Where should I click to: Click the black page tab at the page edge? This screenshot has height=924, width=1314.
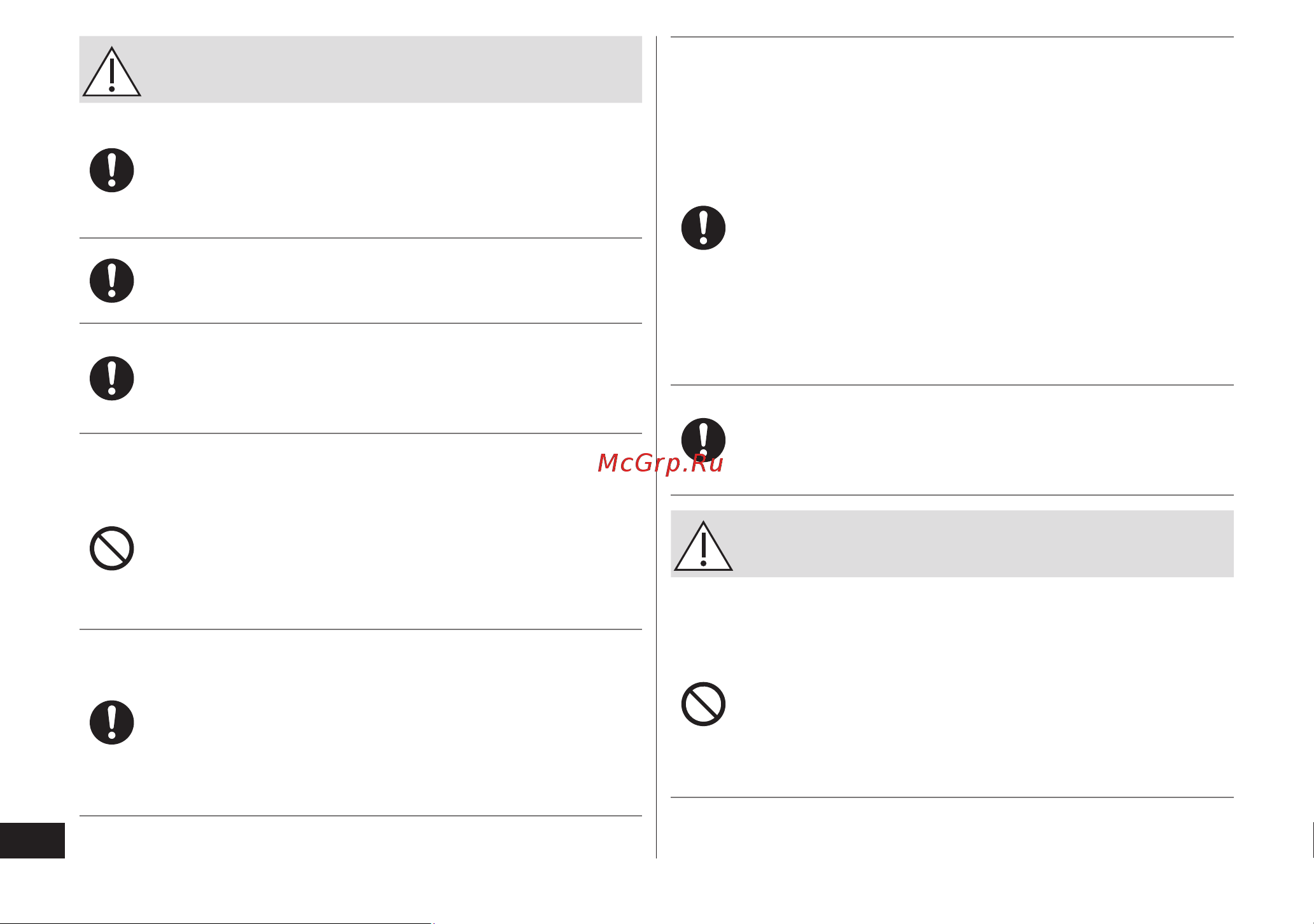tap(32, 840)
